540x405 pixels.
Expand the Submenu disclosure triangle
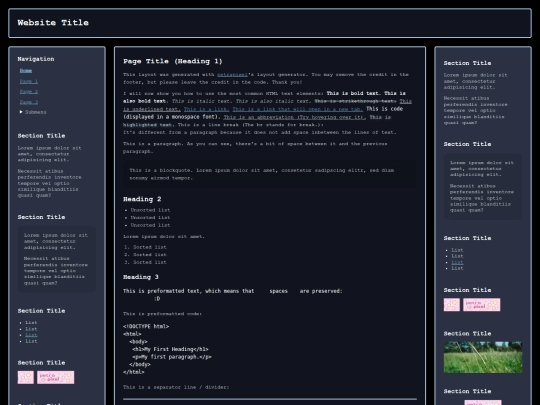coord(21,112)
